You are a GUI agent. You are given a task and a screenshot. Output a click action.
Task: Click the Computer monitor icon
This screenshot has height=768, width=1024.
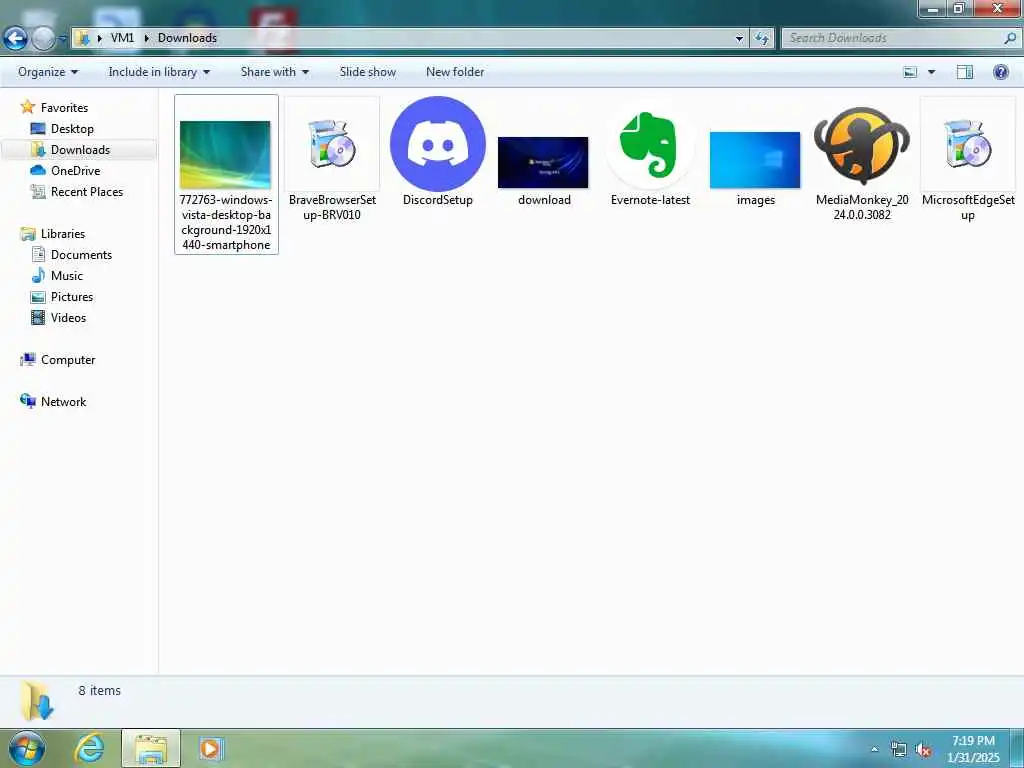tap(28, 359)
